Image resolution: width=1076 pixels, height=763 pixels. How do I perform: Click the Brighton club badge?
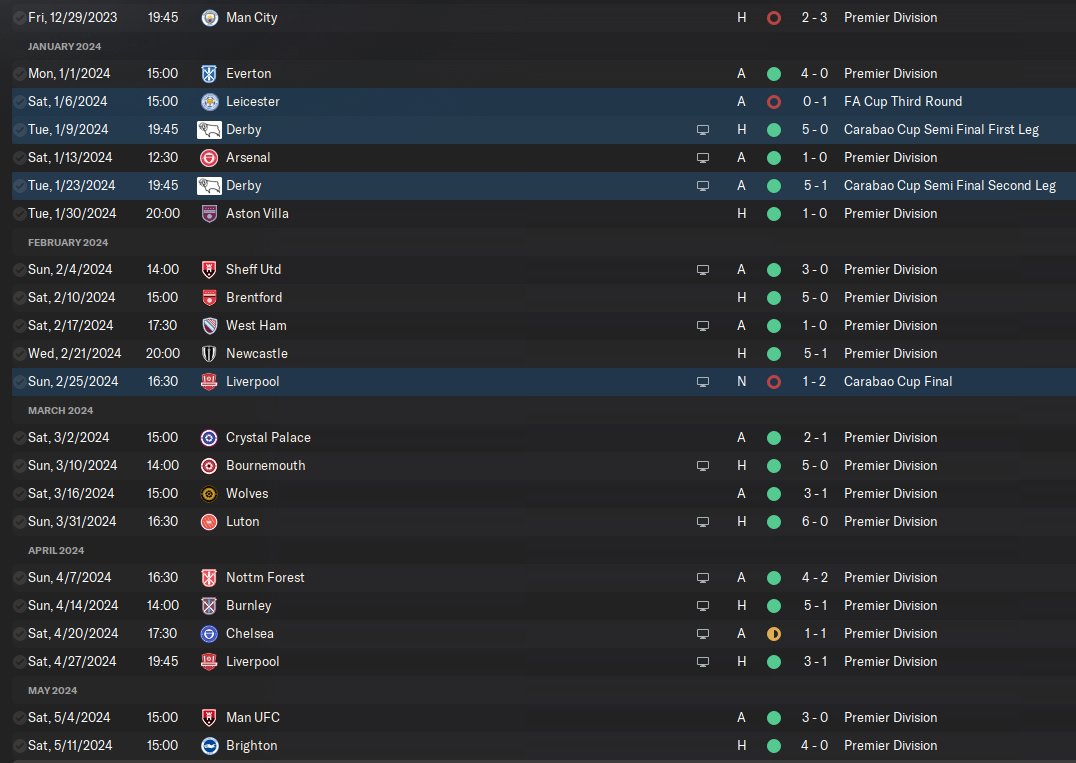(x=209, y=746)
